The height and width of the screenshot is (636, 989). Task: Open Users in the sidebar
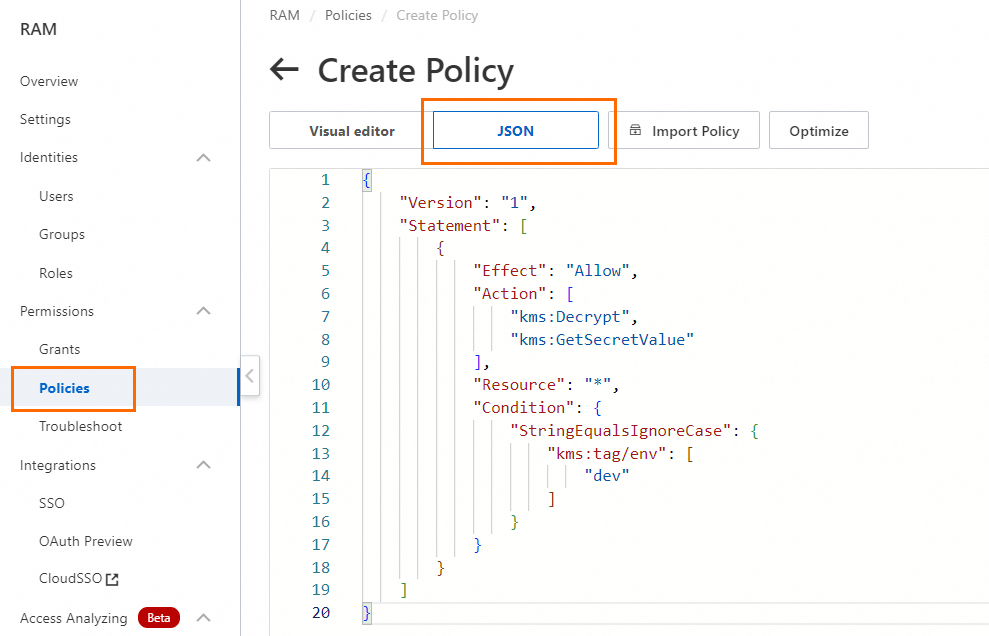pos(56,196)
